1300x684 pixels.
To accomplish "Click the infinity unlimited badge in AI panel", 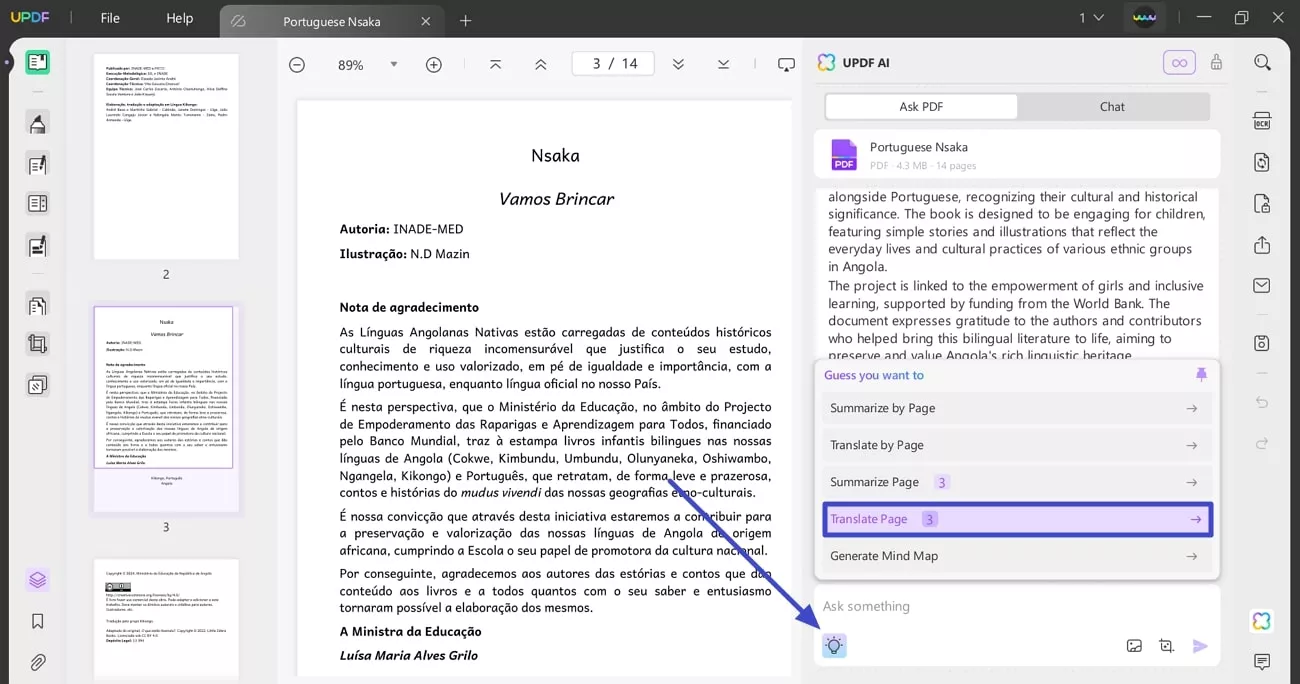I will pyautogui.click(x=1179, y=62).
